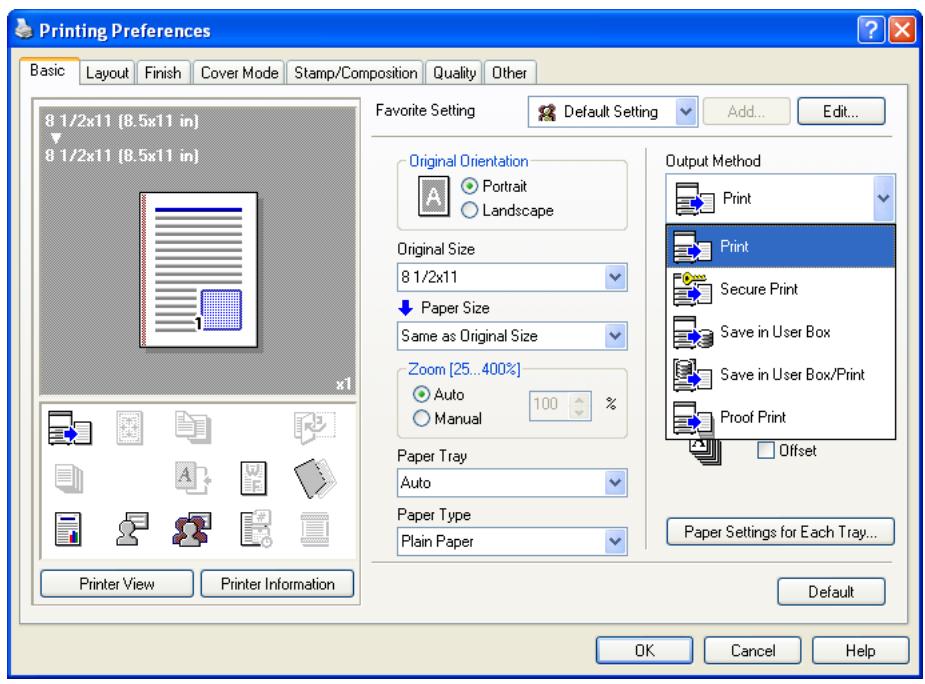This screenshot has height=684, width=925.
Task: Click the Cancel button
Action: click(753, 650)
